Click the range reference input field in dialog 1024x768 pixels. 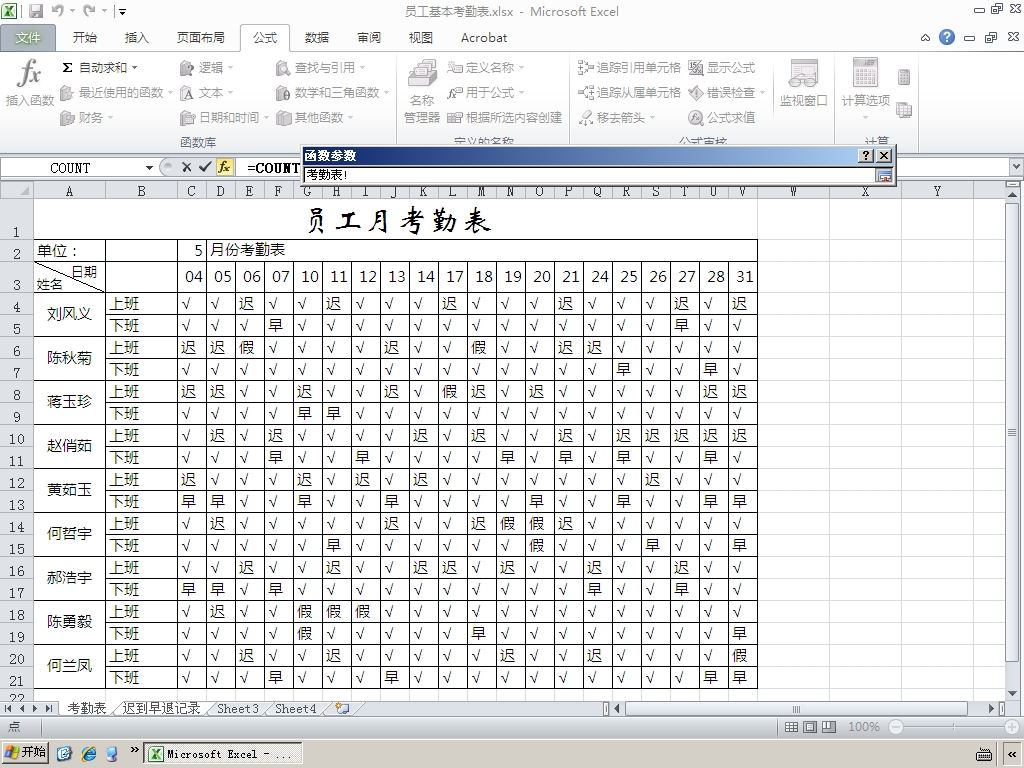589,175
